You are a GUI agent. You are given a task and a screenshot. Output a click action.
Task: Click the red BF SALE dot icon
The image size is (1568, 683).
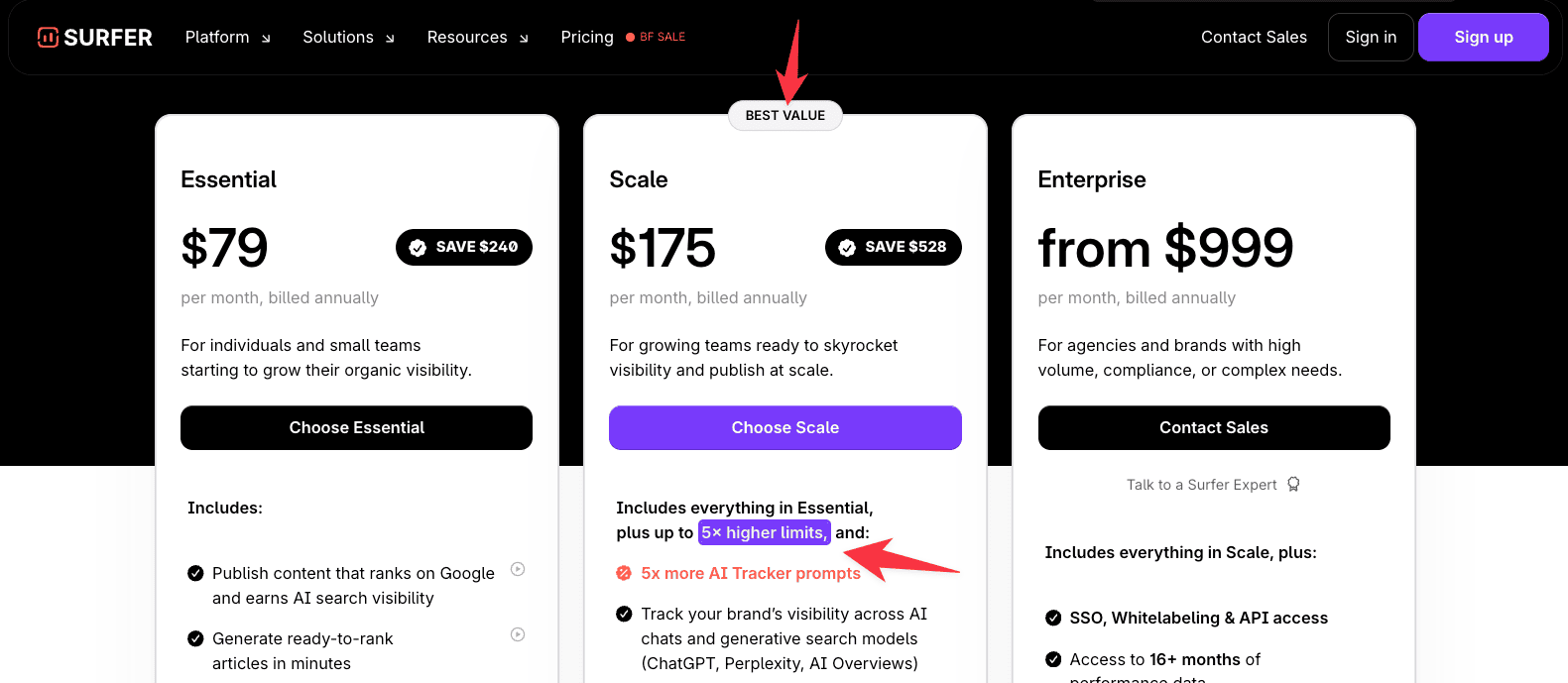coord(629,37)
